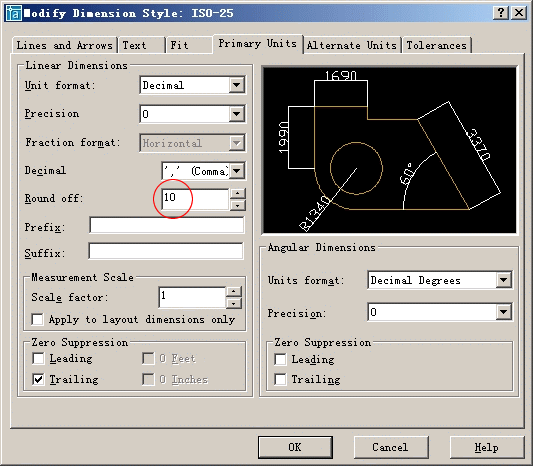The width and height of the screenshot is (533, 466).
Task: Click the dimension preview image
Action: point(390,150)
